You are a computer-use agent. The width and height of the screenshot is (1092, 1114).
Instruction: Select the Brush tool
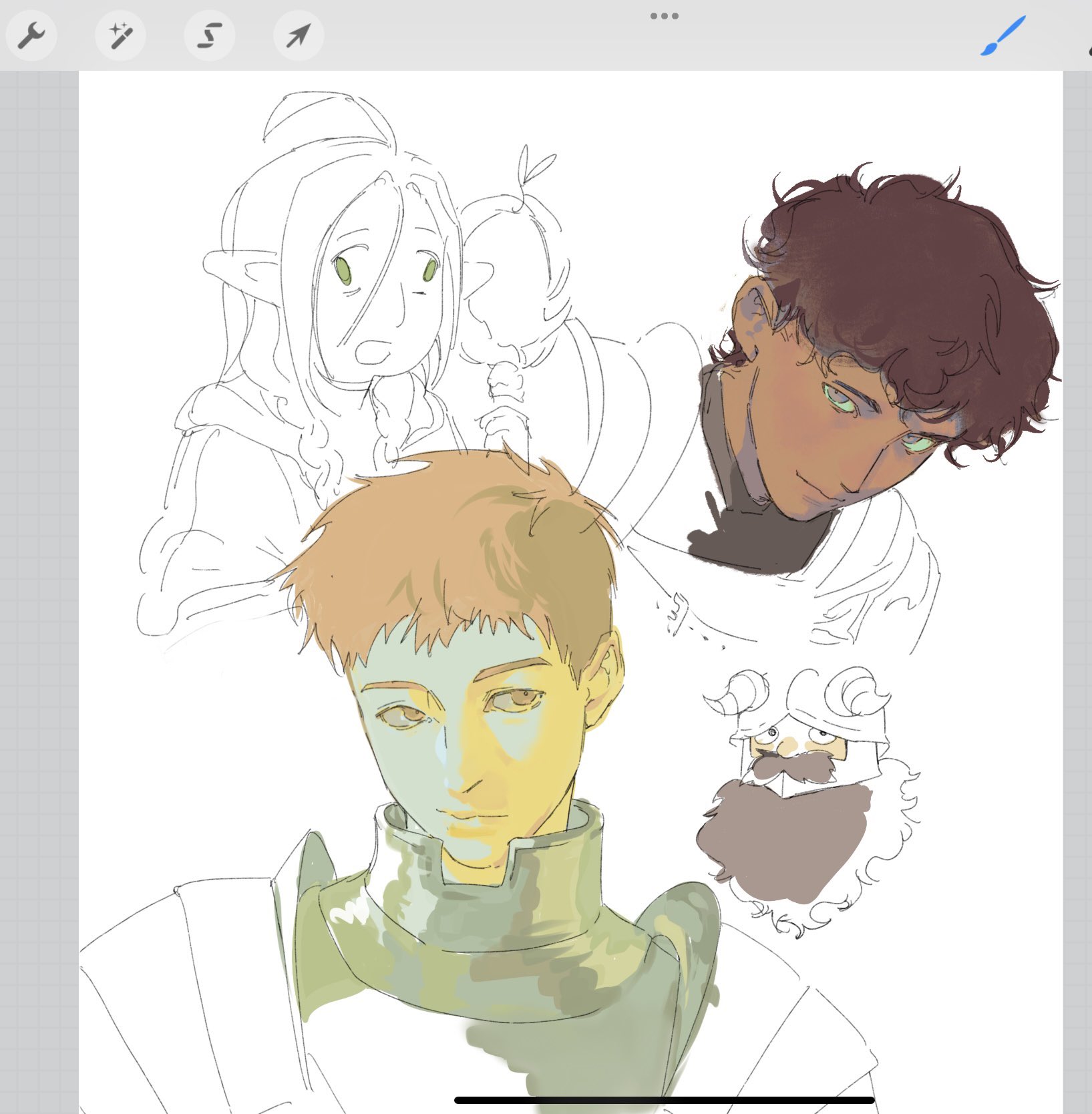pos(1003,36)
